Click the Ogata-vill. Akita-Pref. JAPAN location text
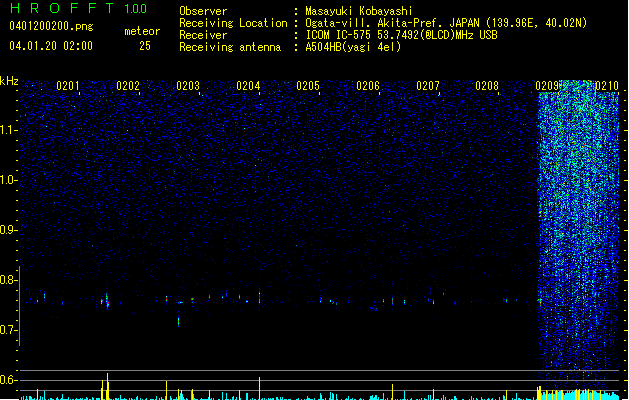This screenshot has height=400, width=629. [446, 23]
